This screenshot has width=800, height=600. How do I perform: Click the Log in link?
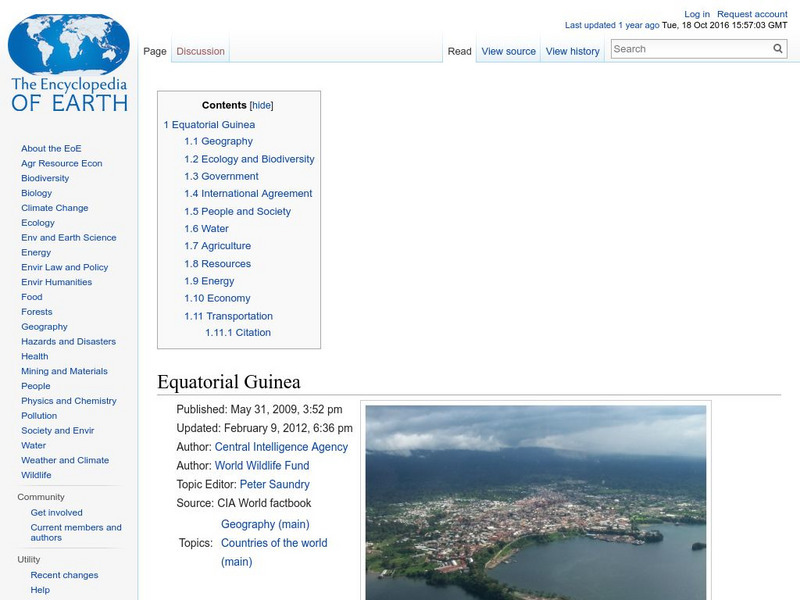pos(697,15)
